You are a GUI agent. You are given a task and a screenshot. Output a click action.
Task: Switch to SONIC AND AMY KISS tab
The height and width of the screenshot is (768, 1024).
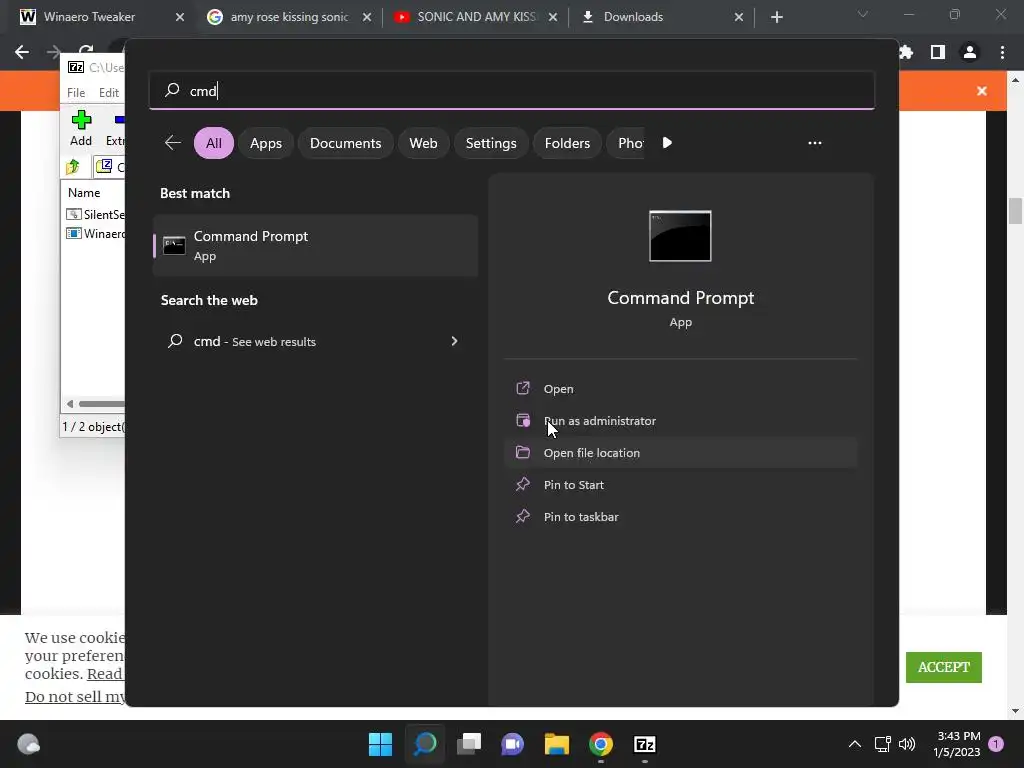(477, 17)
